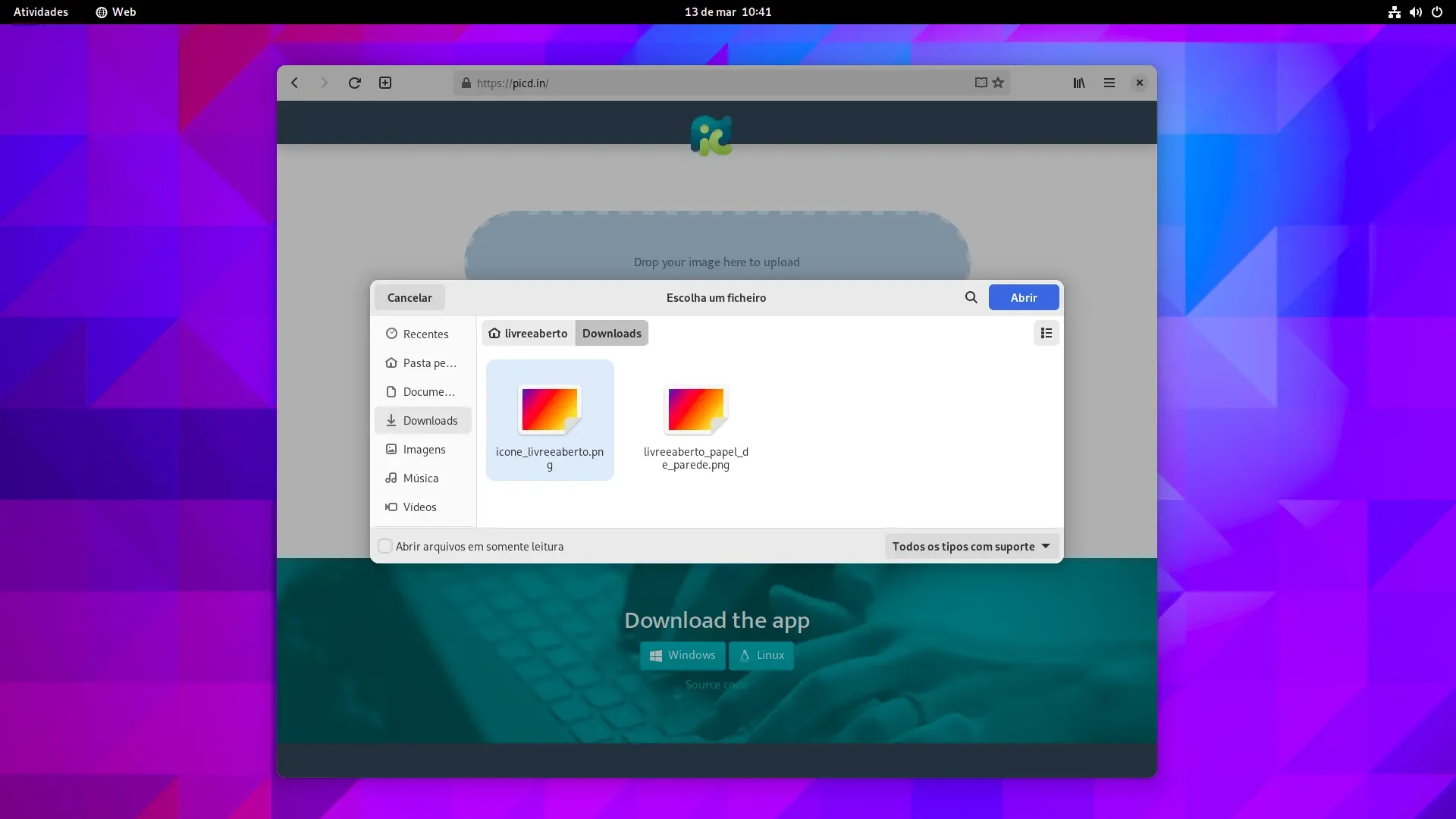Bookmark this page with star icon
The image size is (1456, 819).
(x=998, y=83)
